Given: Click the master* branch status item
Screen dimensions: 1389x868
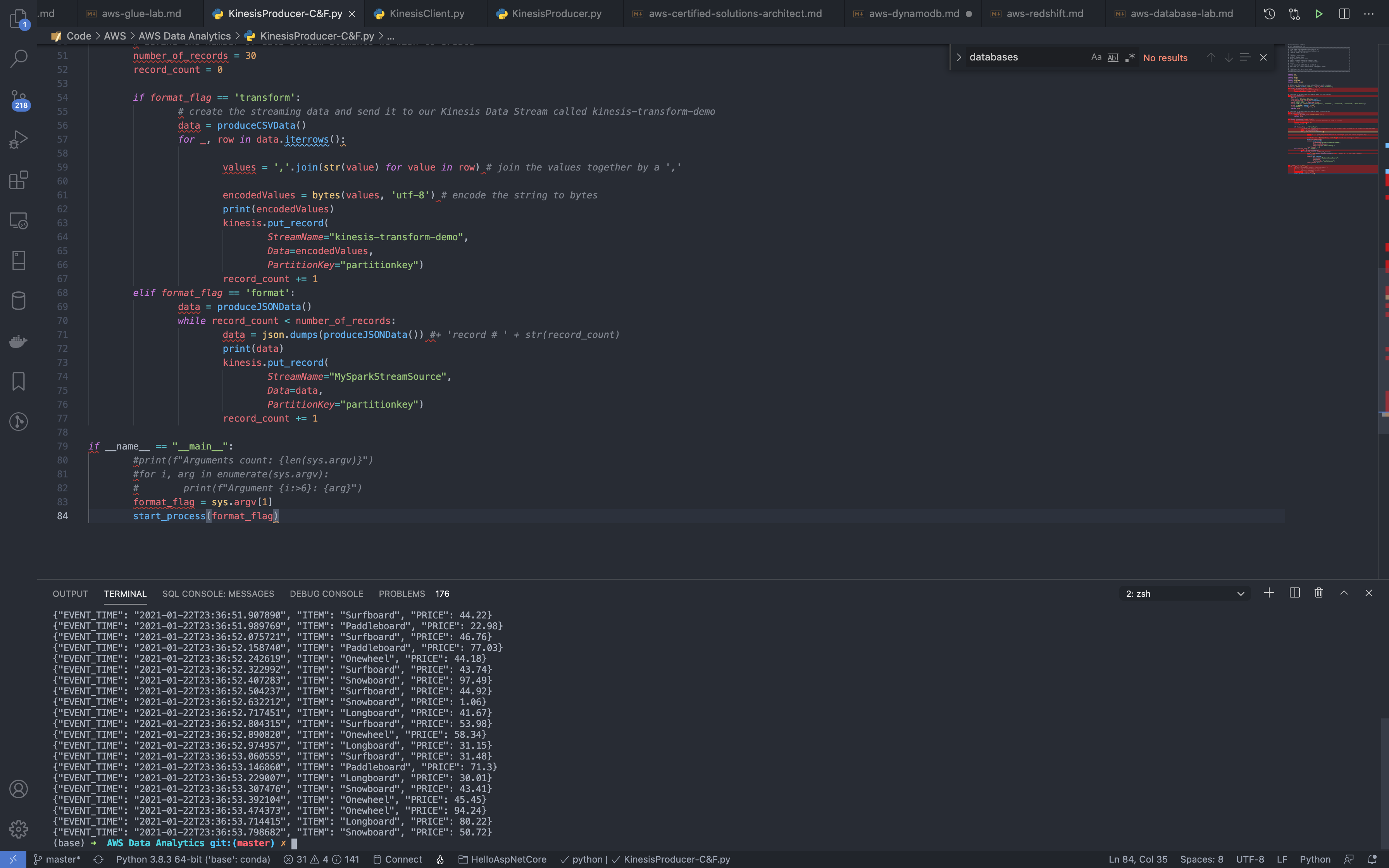Looking at the screenshot, I should click(57, 859).
